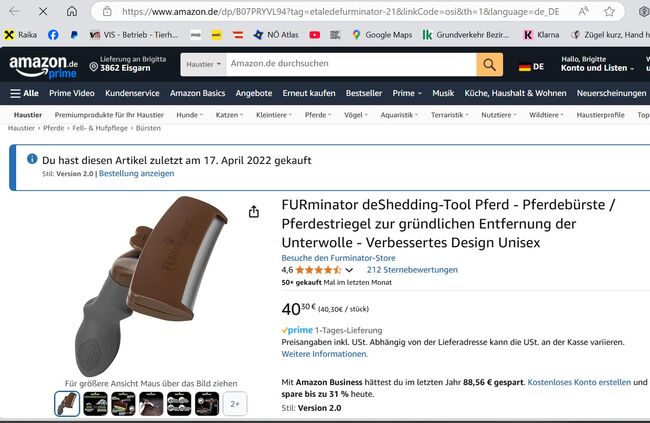Open Google Maps bookmark
Screen dimensions: 650x423
382,35
